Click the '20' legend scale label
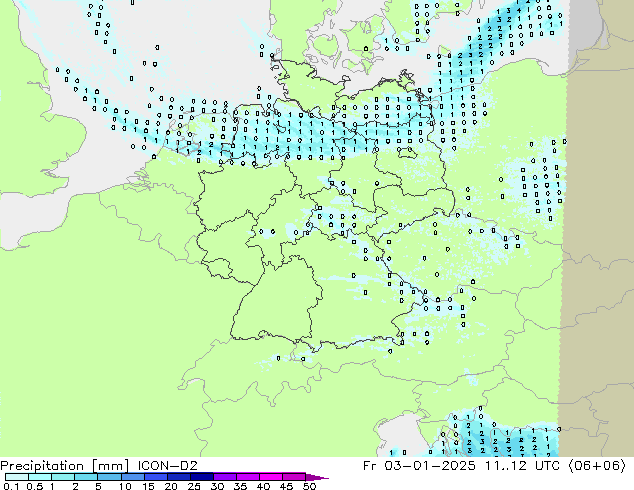 [x=171, y=486]
